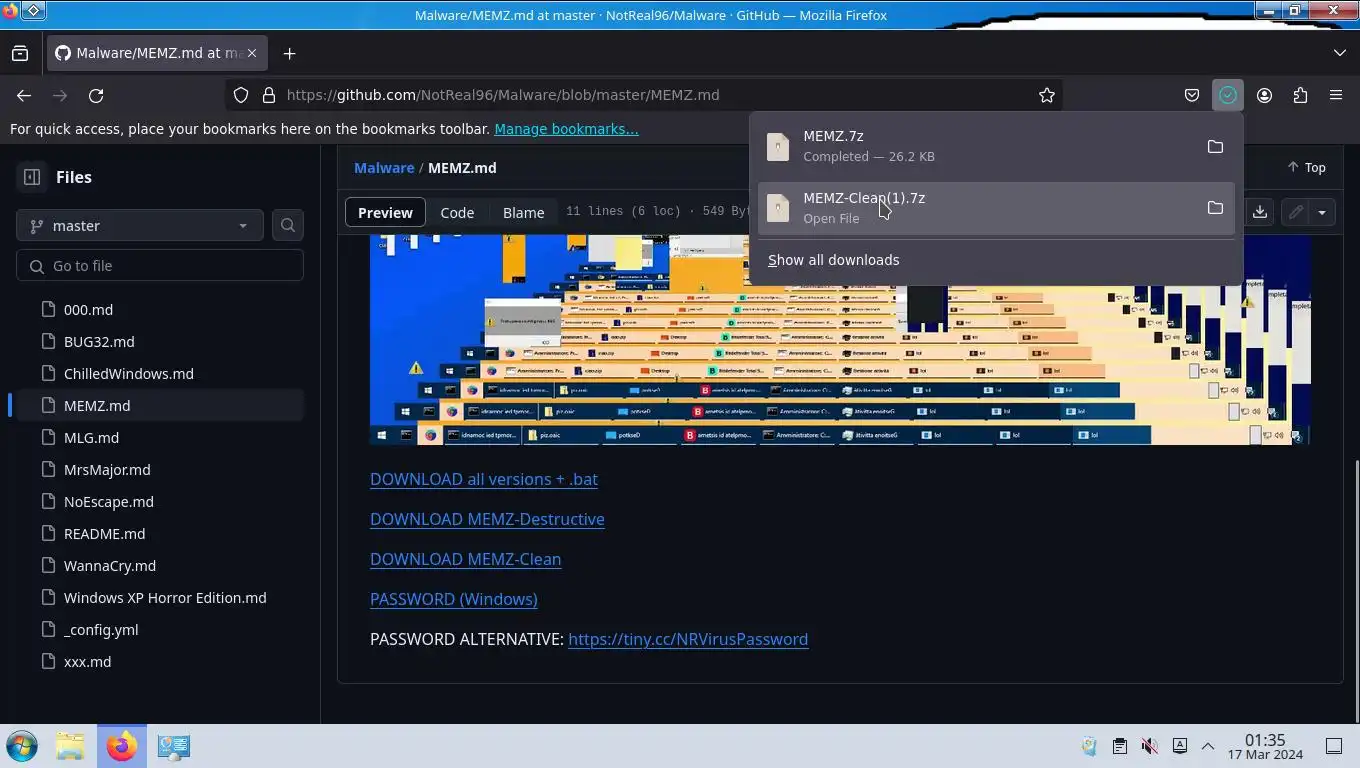
Task: Open _config.yml in file tree
Action: click(101, 630)
